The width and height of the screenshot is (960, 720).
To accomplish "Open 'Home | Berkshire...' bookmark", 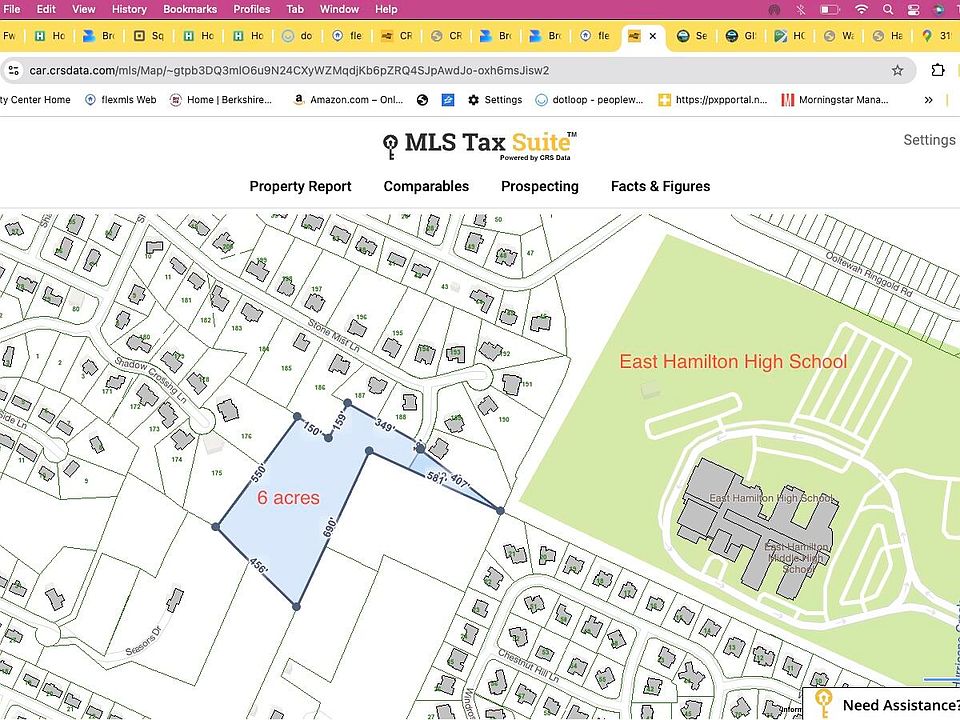I will [x=220, y=100].
